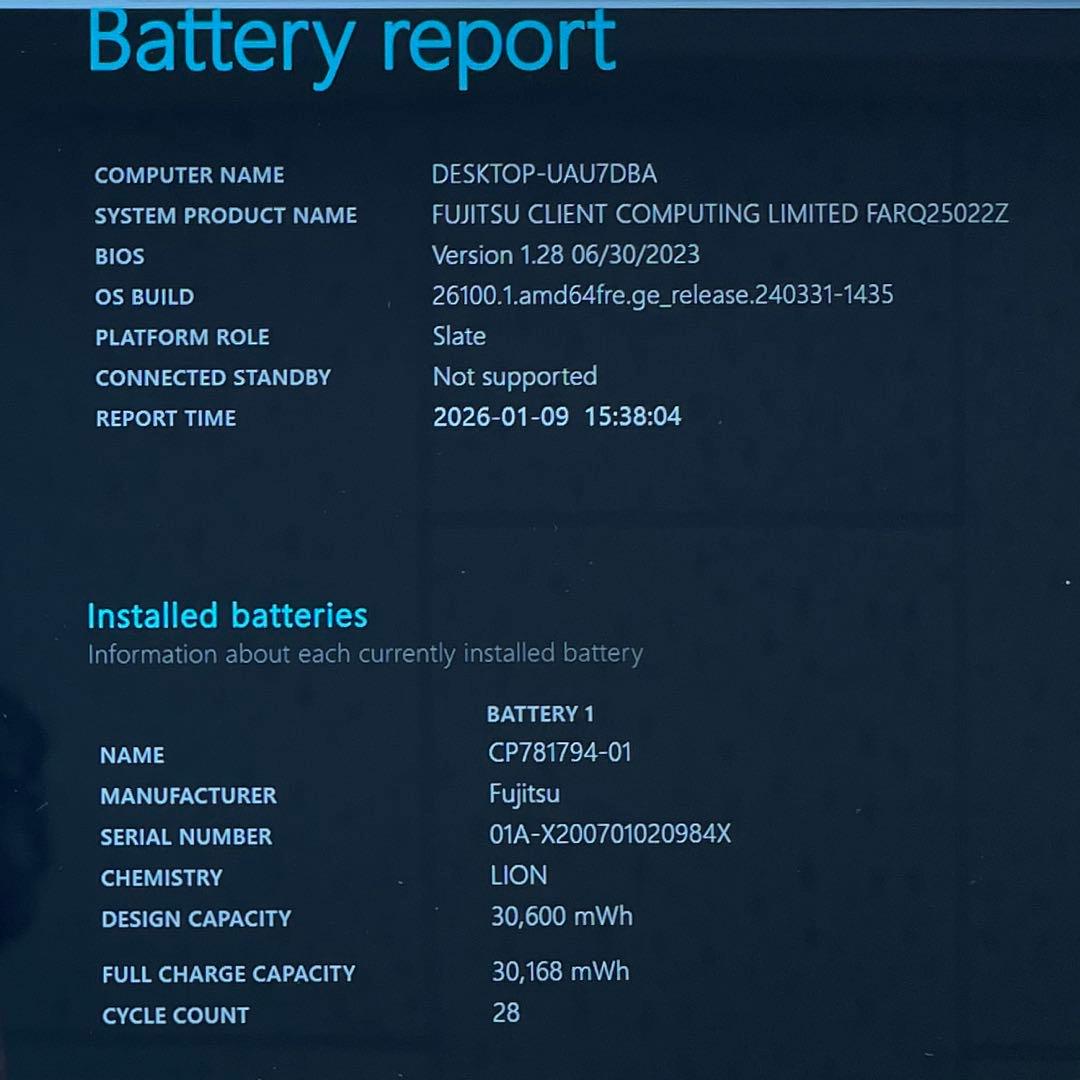Select the OS BUILD label
1080x1080 pixels.
tap(145, 297)
